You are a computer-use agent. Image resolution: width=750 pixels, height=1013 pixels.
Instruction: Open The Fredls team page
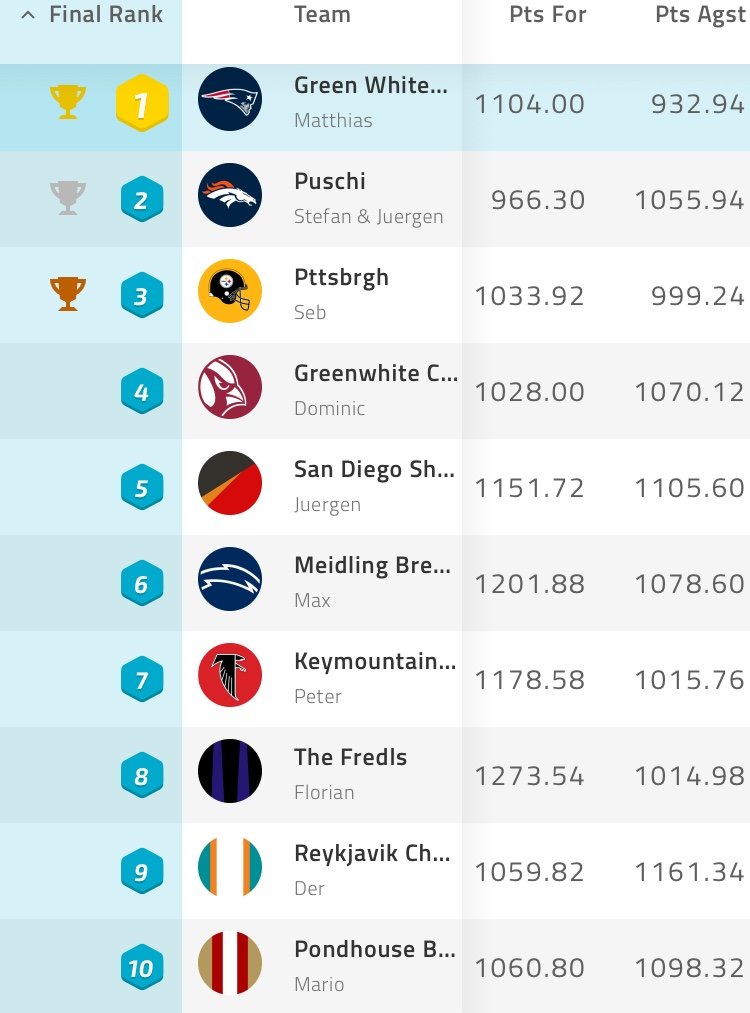coord(351,757)
